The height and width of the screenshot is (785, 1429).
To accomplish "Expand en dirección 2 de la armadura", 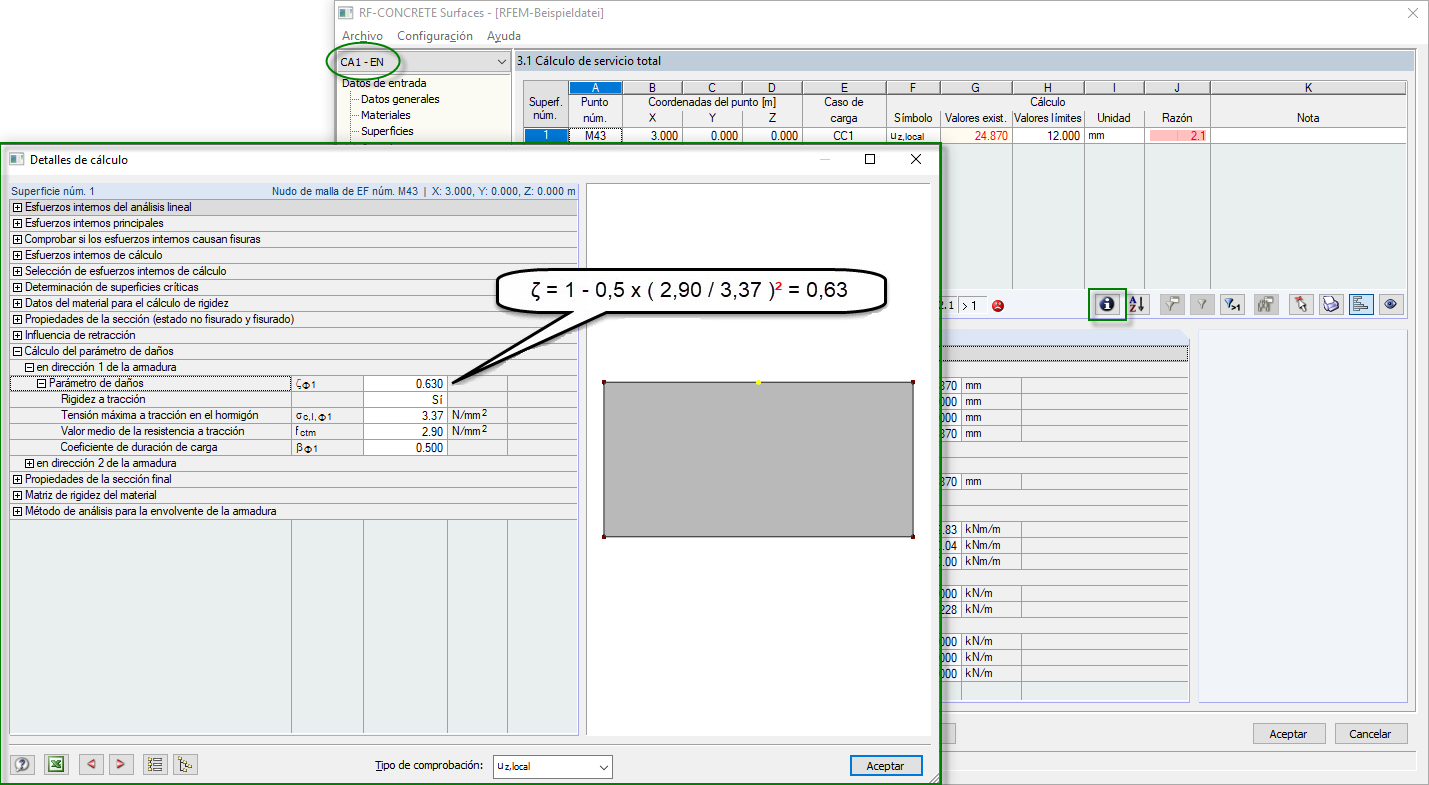I will click(29, 463).
